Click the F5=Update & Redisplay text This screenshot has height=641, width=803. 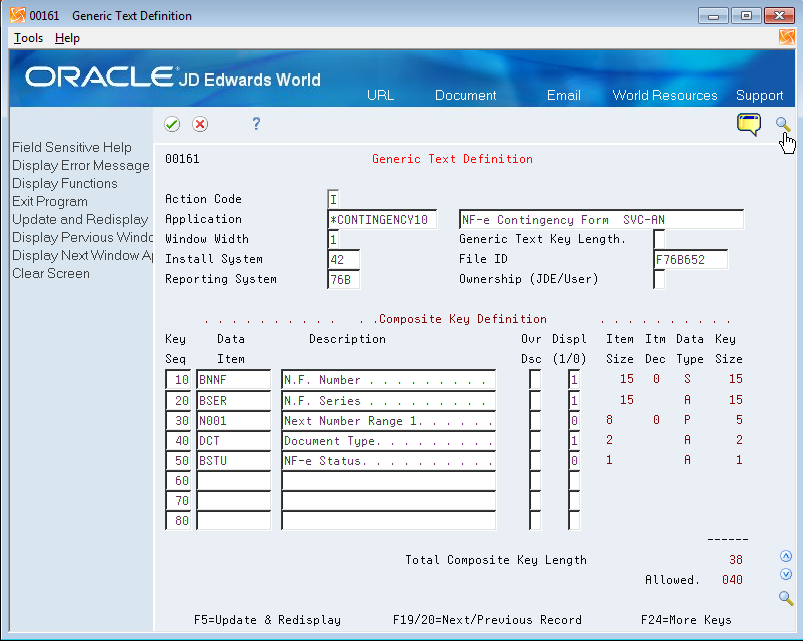[x=267, y=620]
